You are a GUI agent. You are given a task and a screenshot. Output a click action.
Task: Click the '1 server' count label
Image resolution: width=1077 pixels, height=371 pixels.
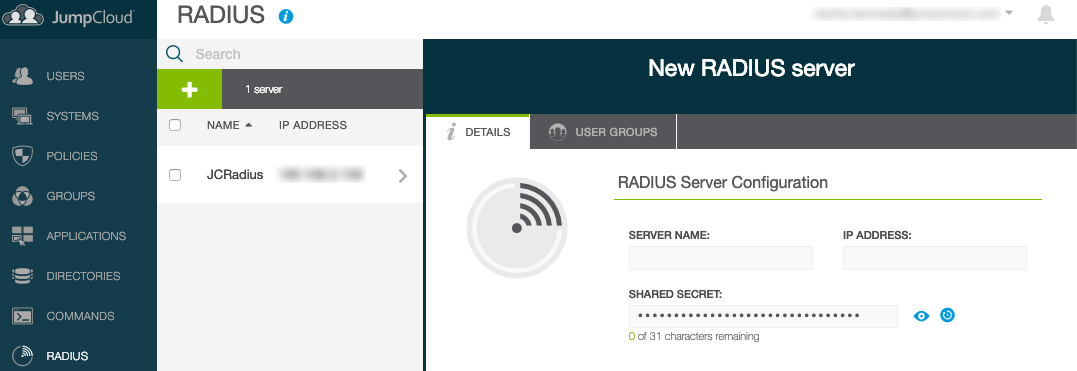pos(264,89)
